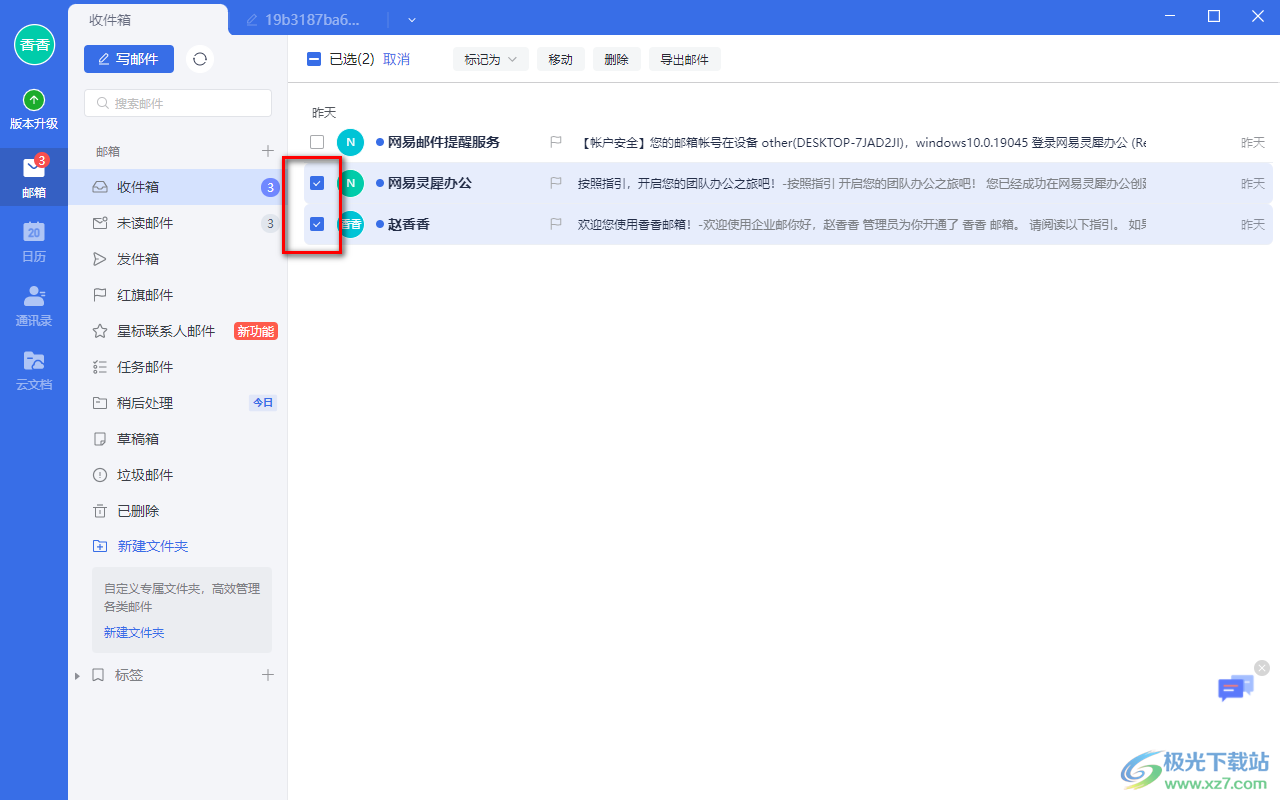1280x800 pixels.
Task: Expand the 标签 tree section
Action: pos(78,676)
